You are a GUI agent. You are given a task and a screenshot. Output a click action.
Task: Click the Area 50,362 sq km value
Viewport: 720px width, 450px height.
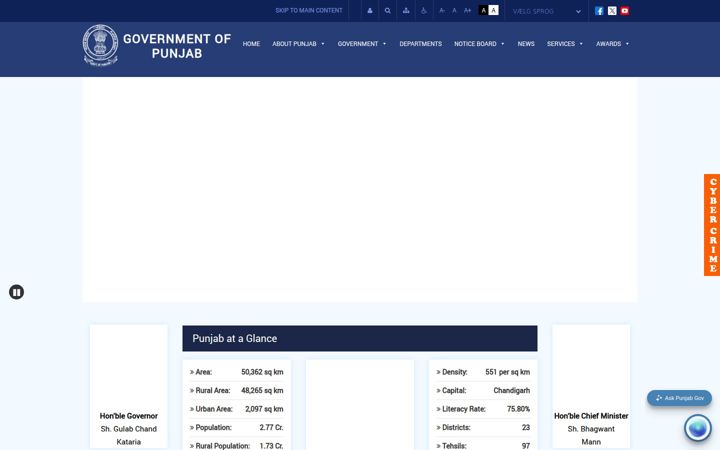coord(262,372)
